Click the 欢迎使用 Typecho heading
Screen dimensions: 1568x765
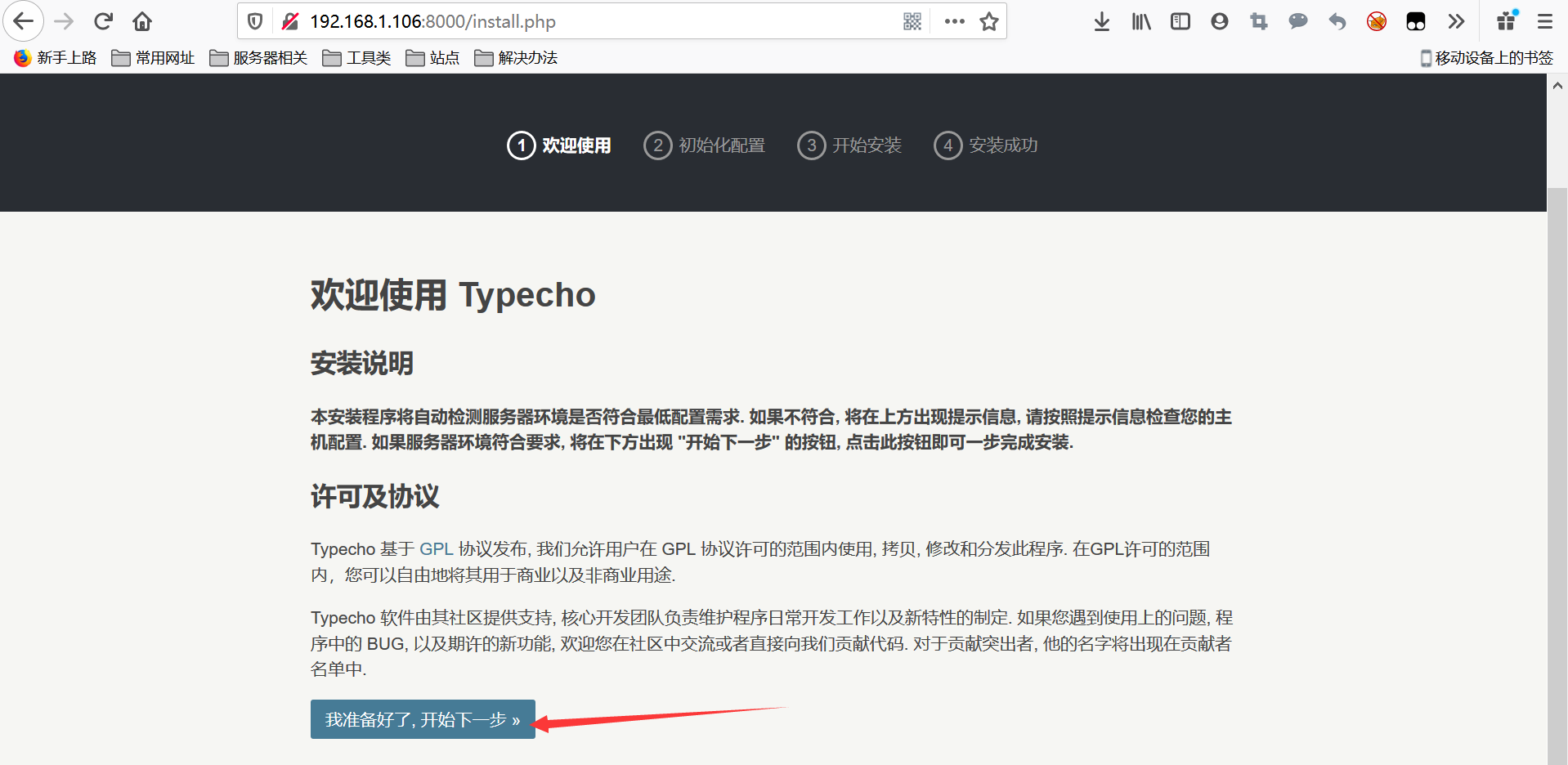pos(453,295)
